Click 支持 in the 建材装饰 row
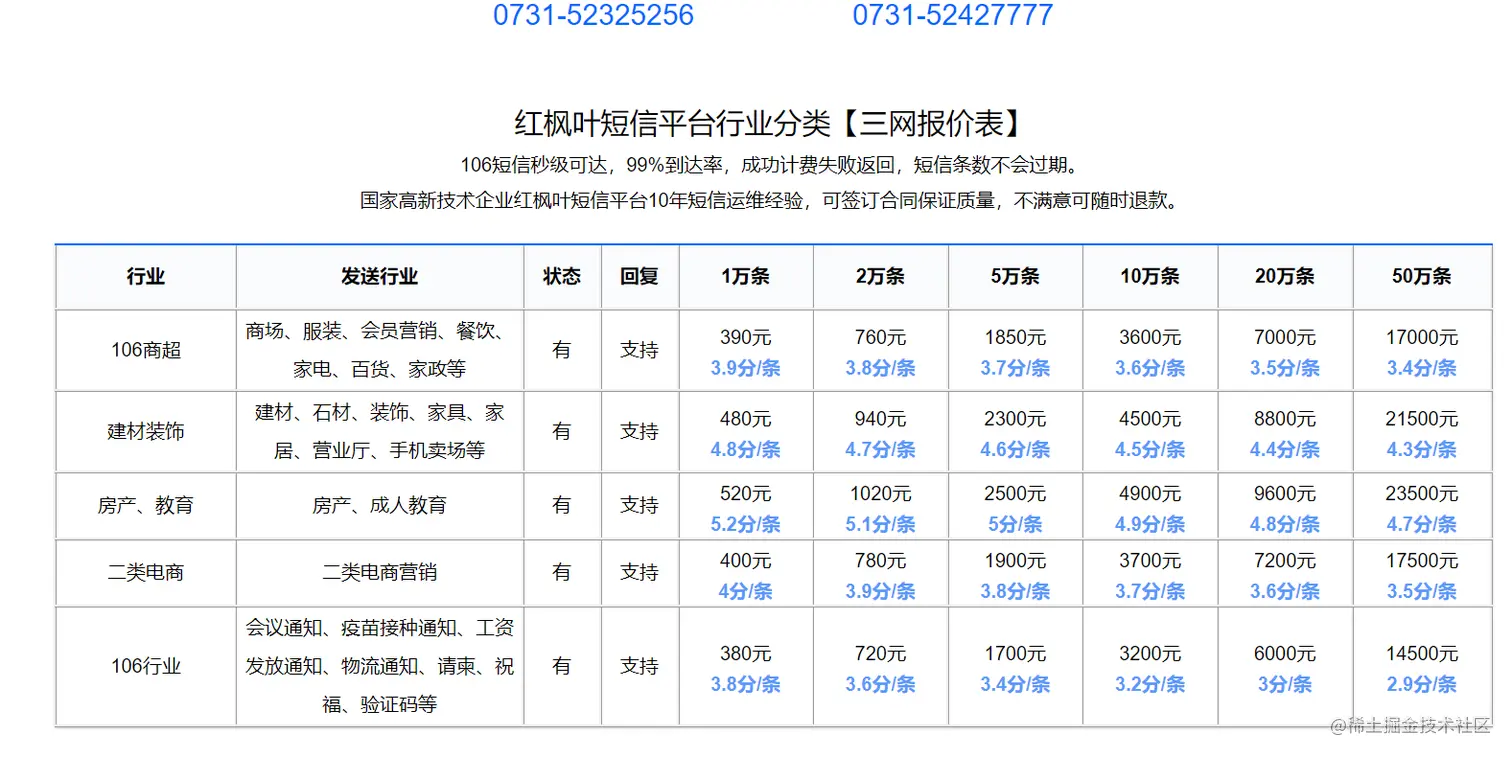Image resolution: width=1512 pixels, height=757 pixels. [640, 432]
